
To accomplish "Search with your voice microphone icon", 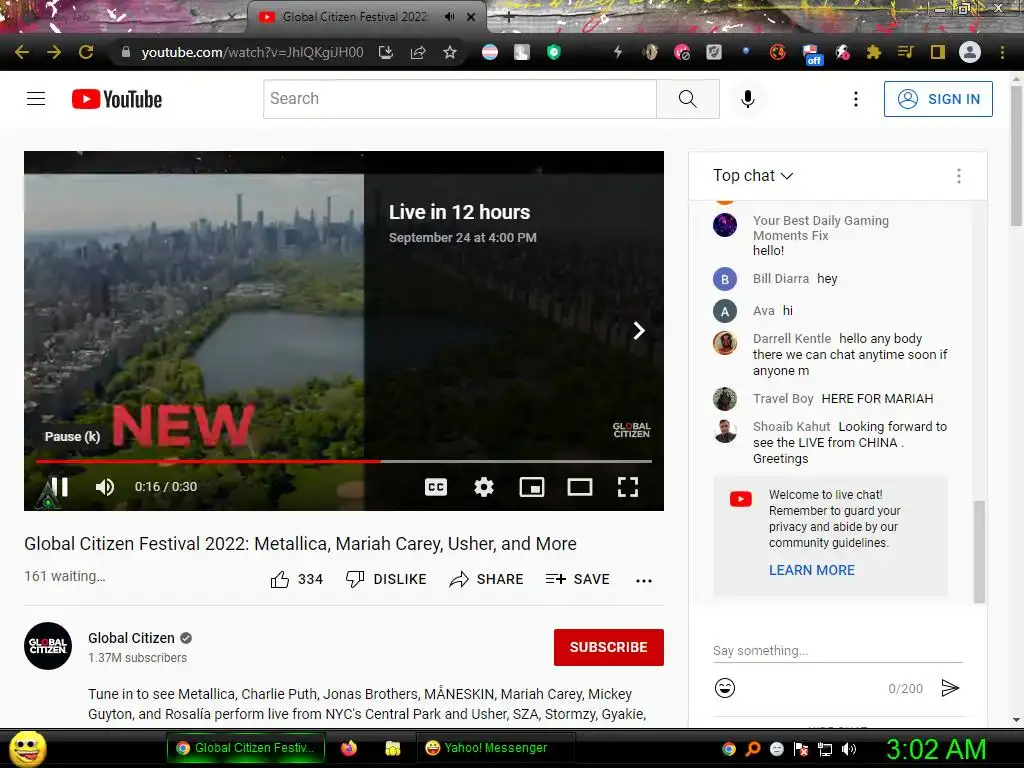I will 748,99.
